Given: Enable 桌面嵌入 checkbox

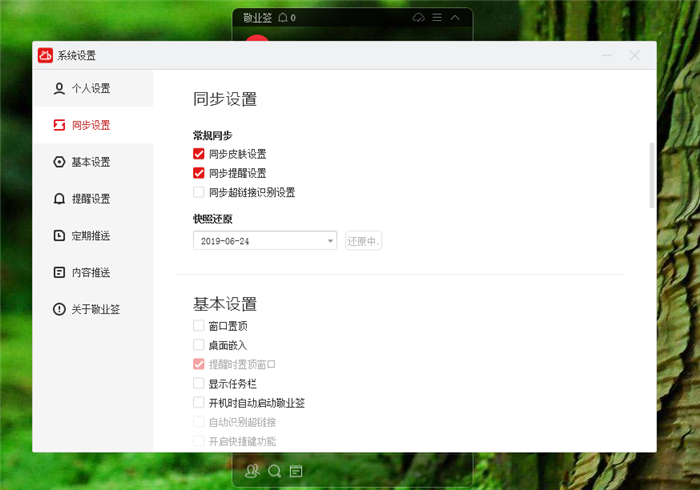Looking at the screenshot, I should click(199, 345).
